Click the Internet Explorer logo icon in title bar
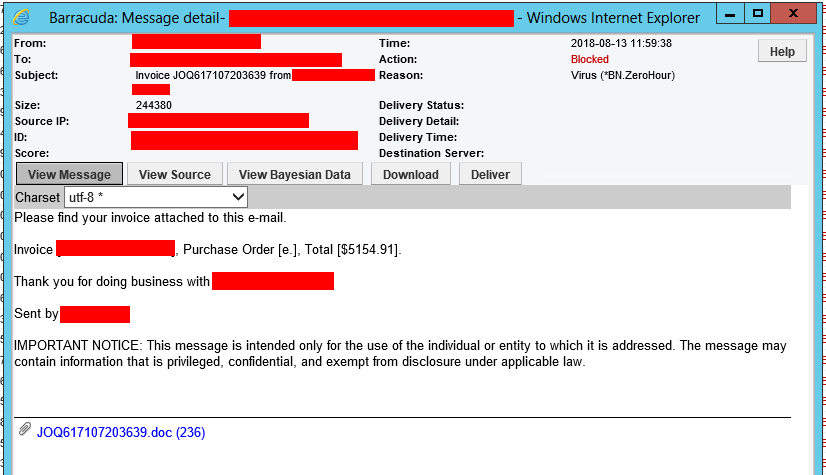The height and width of the screenshot is (475, 826). coord(22,18)
